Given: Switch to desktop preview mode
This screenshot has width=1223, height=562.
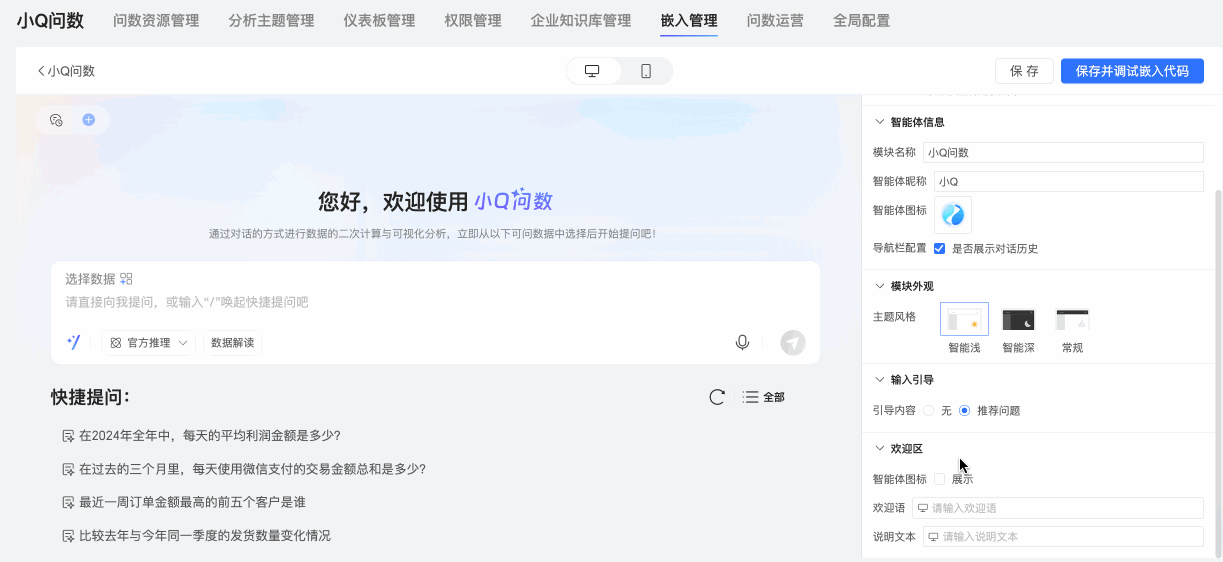Looking at the screenshot, I should tap(592, 71).
